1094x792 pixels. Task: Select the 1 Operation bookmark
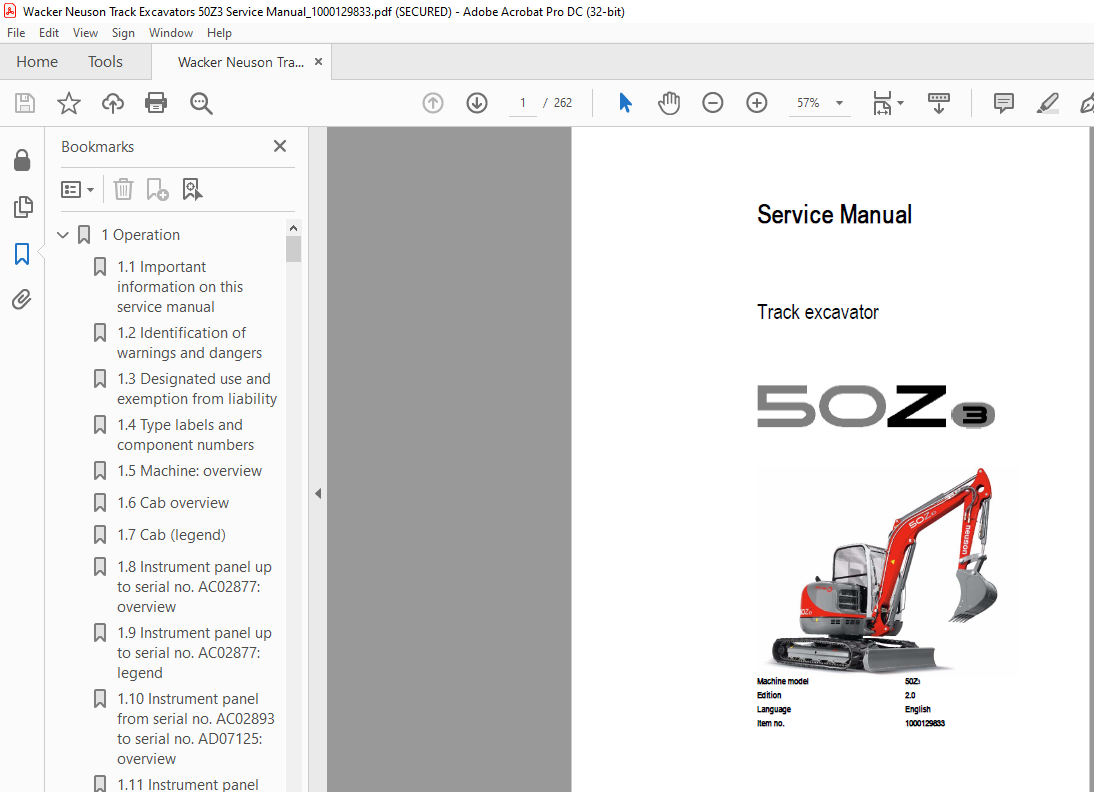140,235
